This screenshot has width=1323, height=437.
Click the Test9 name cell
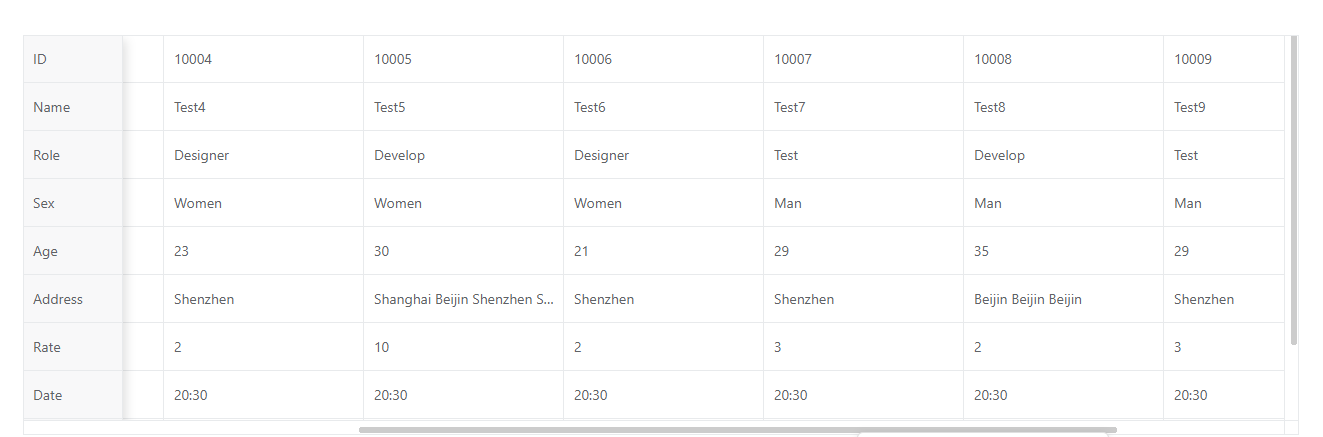pyautogui.click(x=1223, y=107)
